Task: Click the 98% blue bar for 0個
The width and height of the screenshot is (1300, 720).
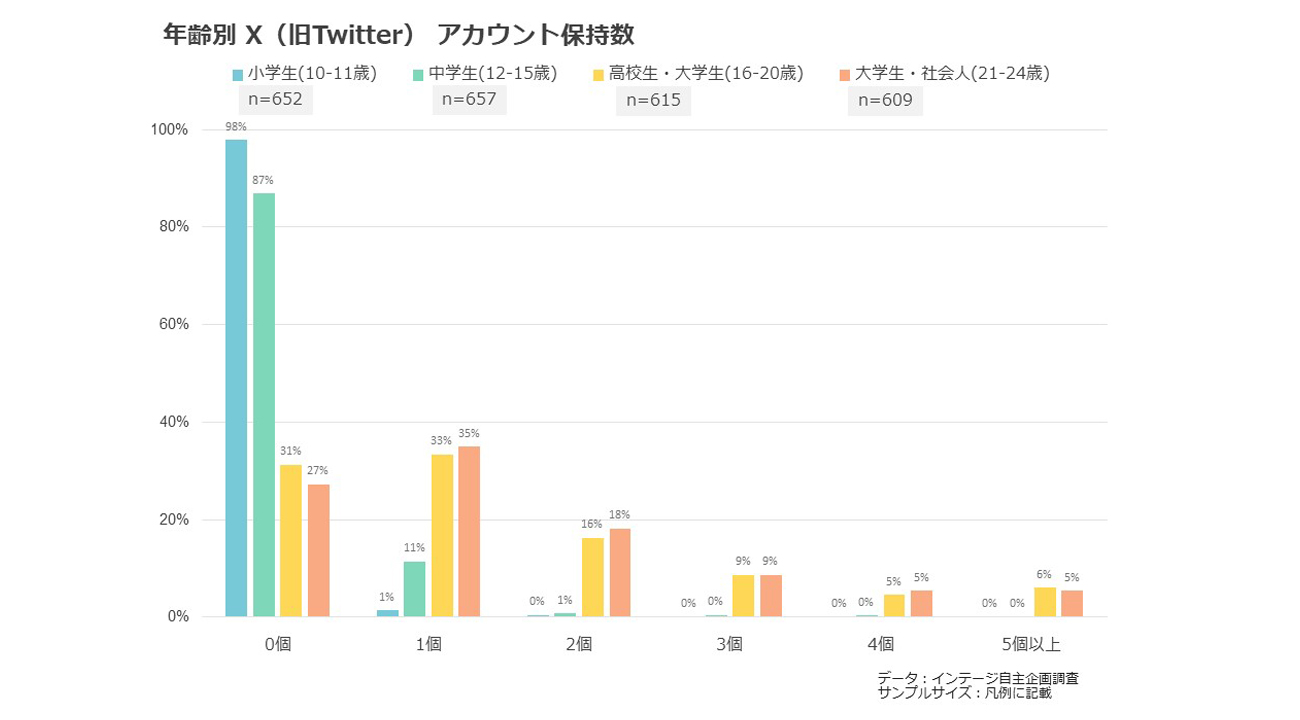Action: pyautogui.click(x=236, y=378)
